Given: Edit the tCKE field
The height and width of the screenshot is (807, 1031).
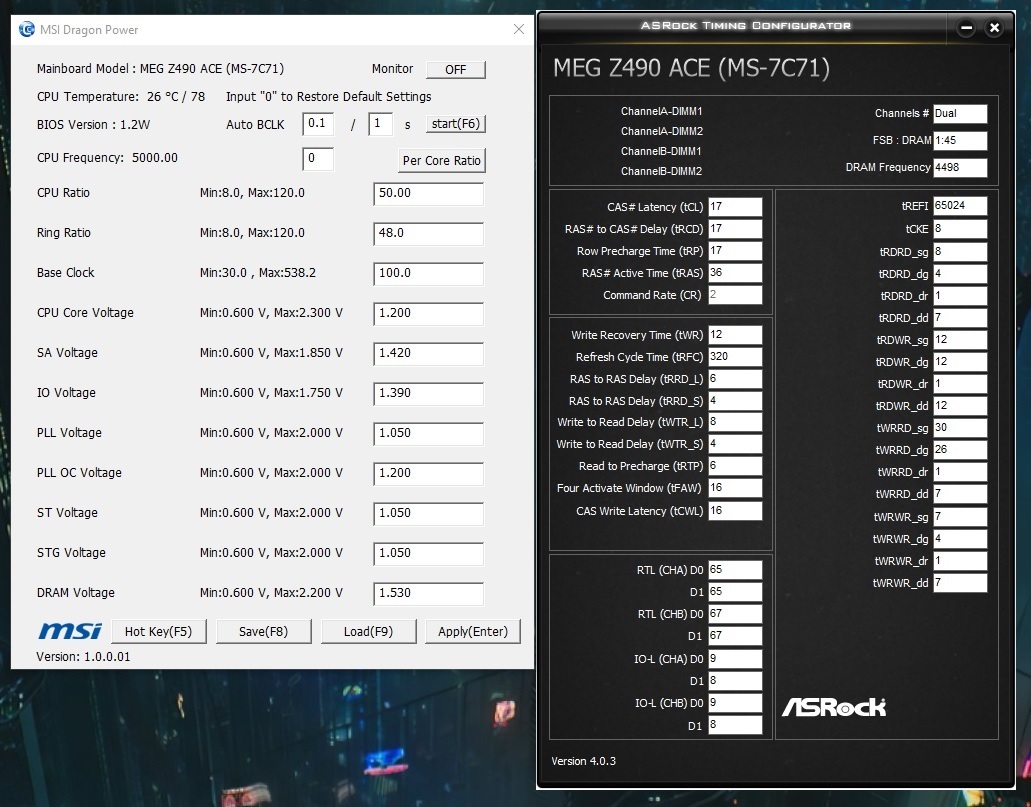Looking at the screenshot, I should [x=960, y=229].
